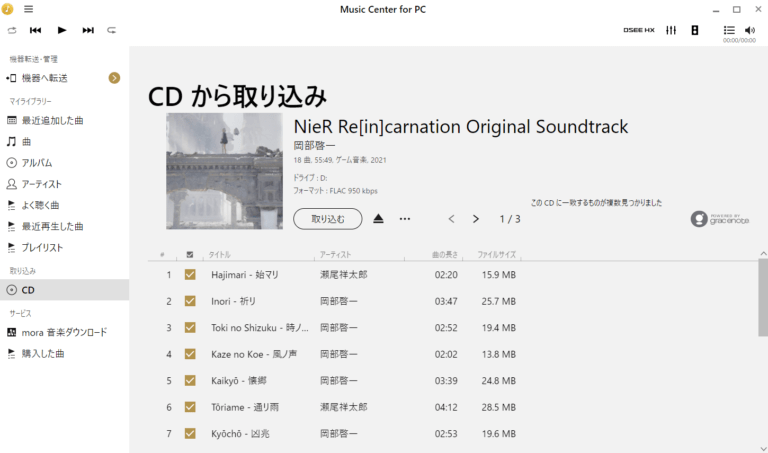Skip to the next track
This screenshot has height=453, width=768.
(88, 30)
